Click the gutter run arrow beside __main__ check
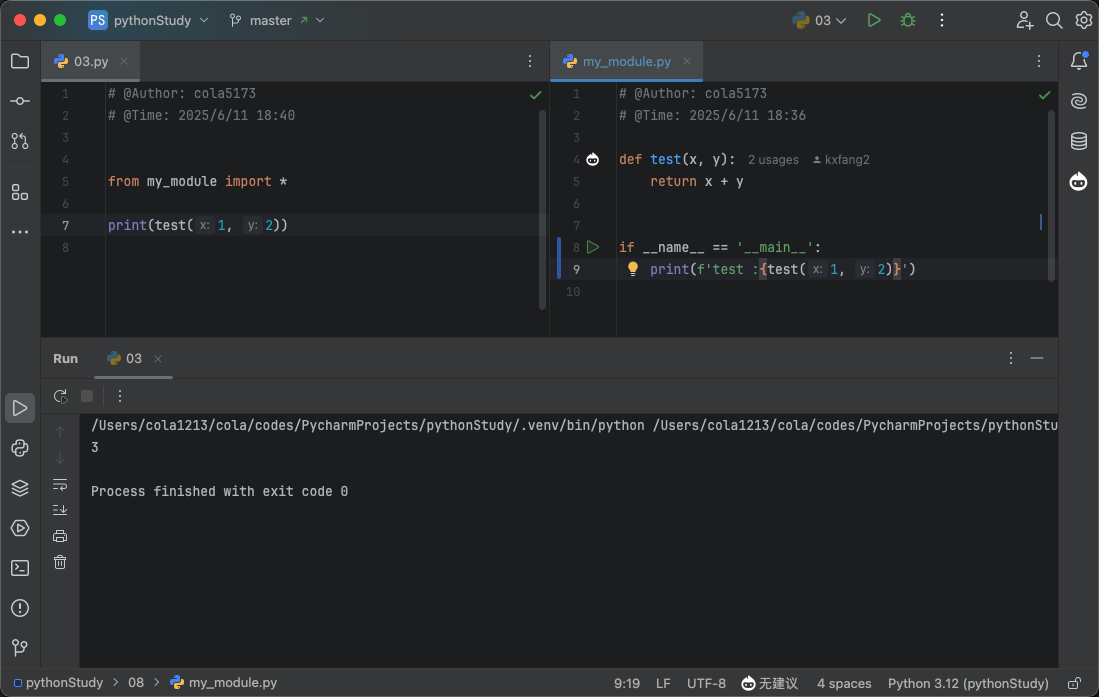Image resolution: width=1099 pixels, height=697 pixels. (x=593, y=247)
